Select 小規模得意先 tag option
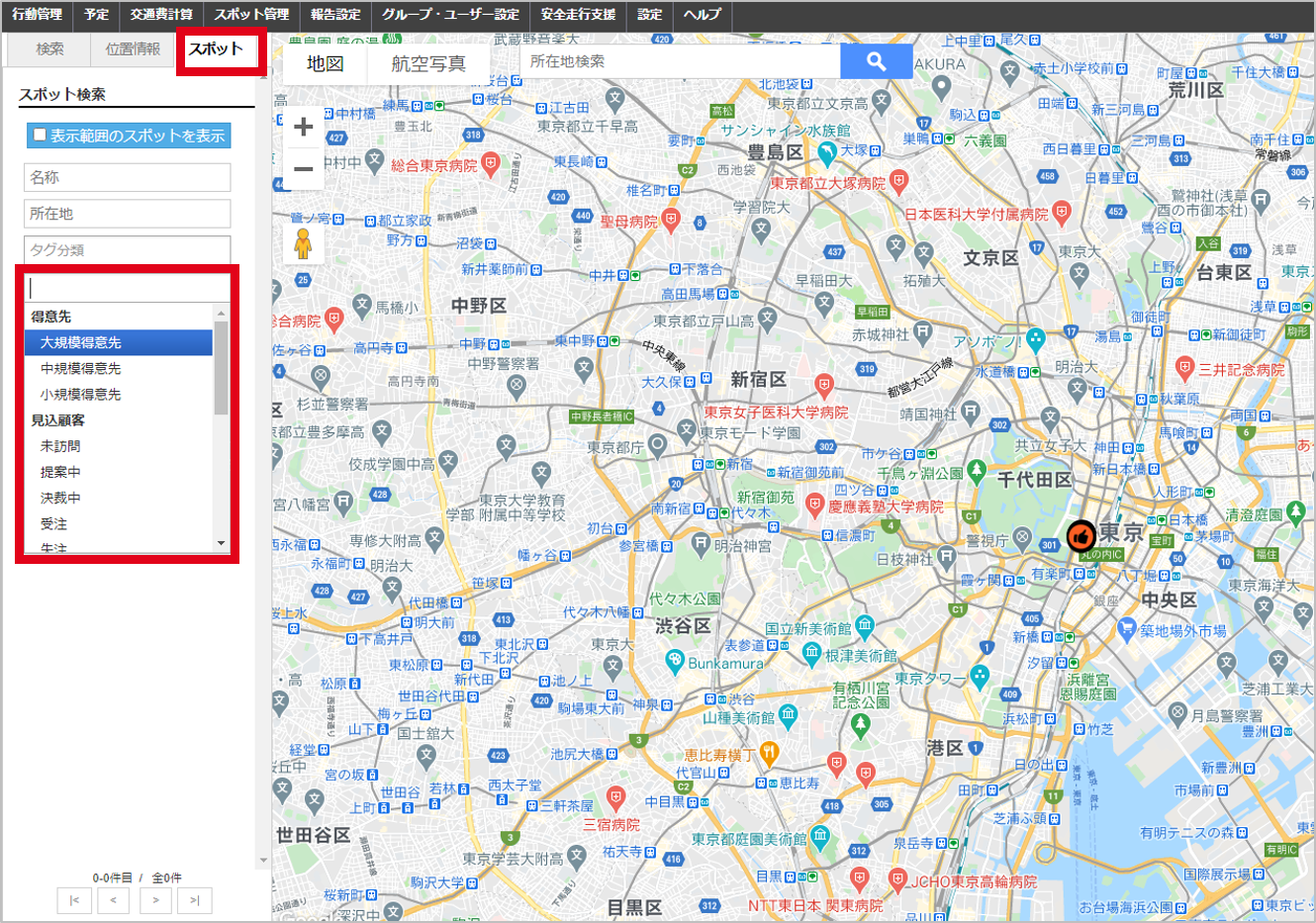Image resolution: width=1316 pixels, height=923 pixels. pyautogui.click(x=119, y=394)
